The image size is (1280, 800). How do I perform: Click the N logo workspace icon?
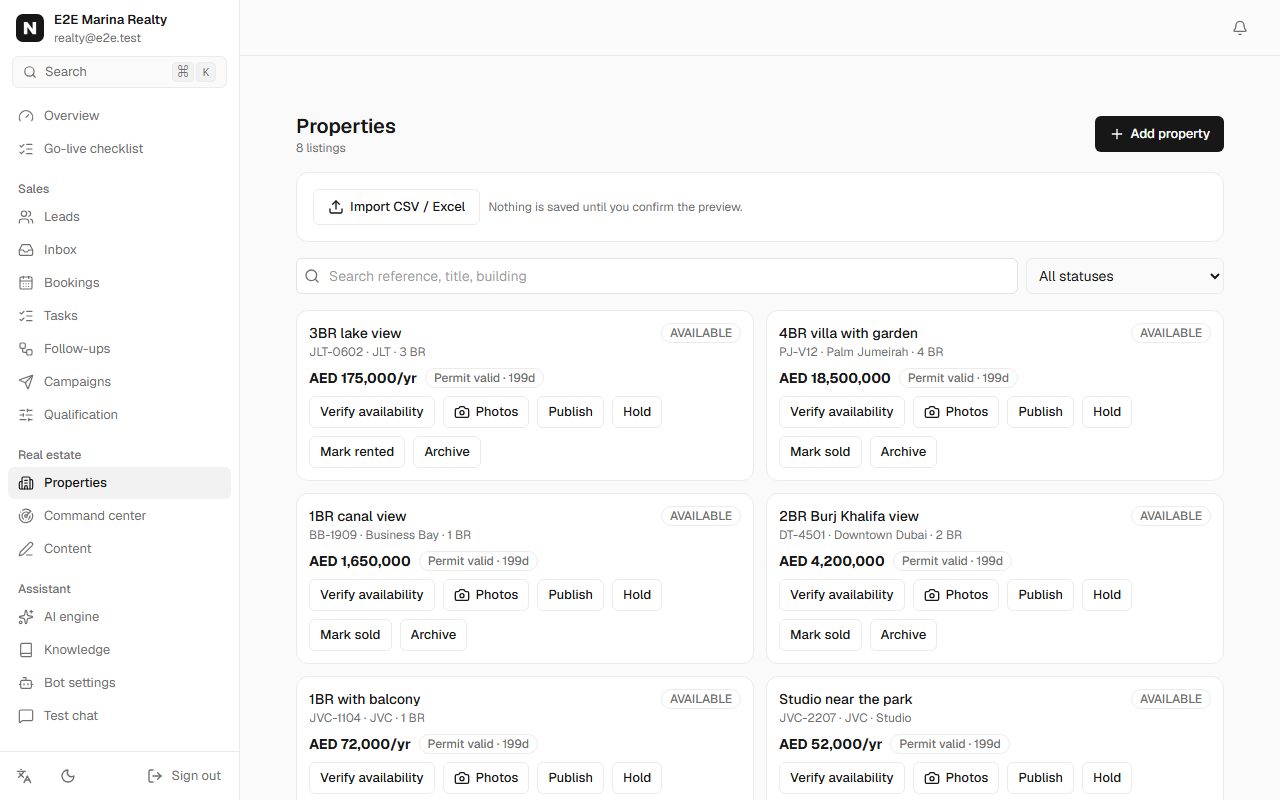pyautogui.click(x=30, y=28)
